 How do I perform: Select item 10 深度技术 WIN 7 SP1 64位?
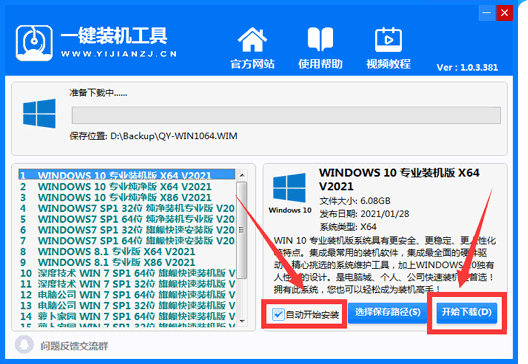[127, 273]
